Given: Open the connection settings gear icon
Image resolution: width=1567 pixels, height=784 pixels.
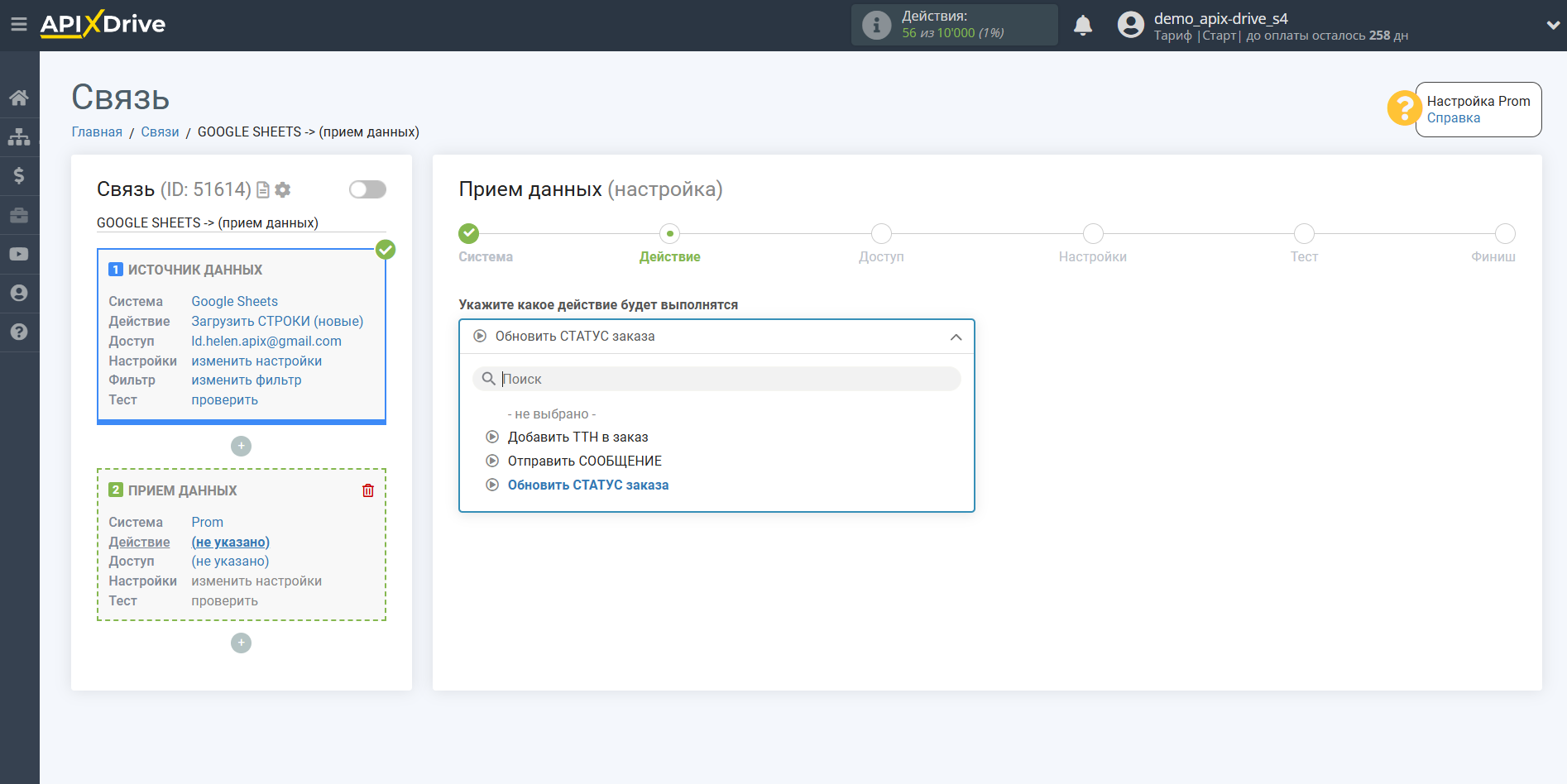Looking at the screenshot, I should tap(283, 190).
